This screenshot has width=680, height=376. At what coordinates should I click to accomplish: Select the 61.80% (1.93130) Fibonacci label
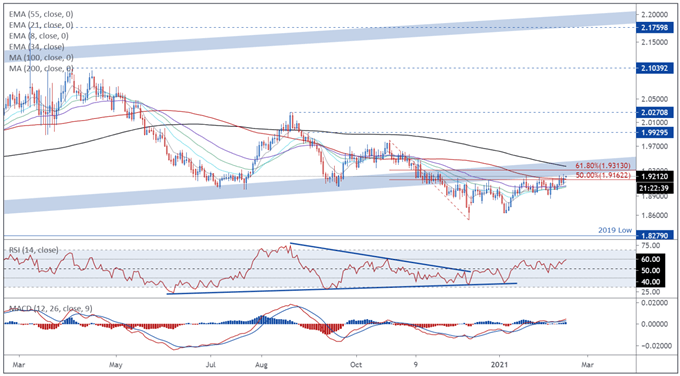[605, 166]
